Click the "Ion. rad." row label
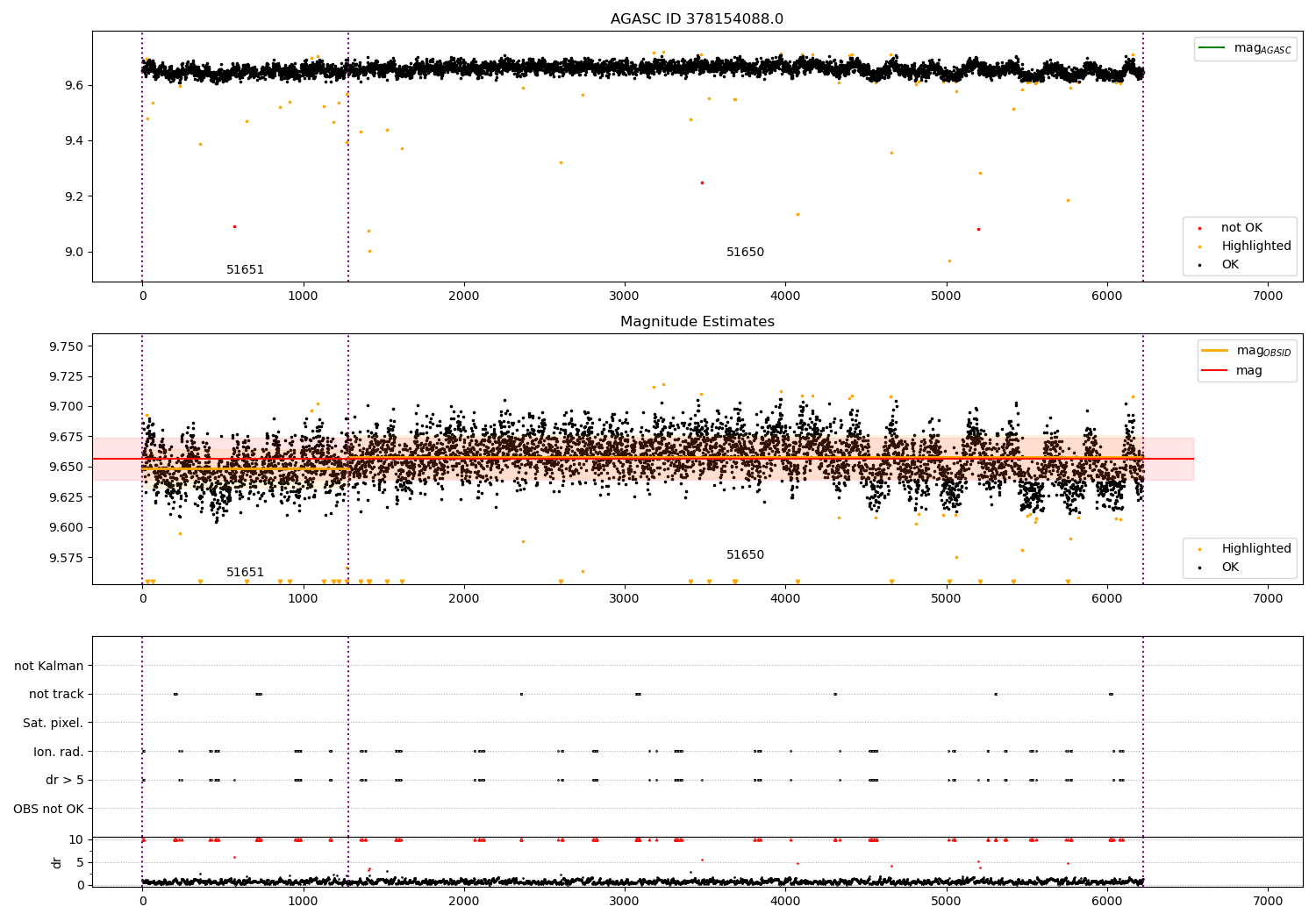1316x921 pixels. click(59, 753)
